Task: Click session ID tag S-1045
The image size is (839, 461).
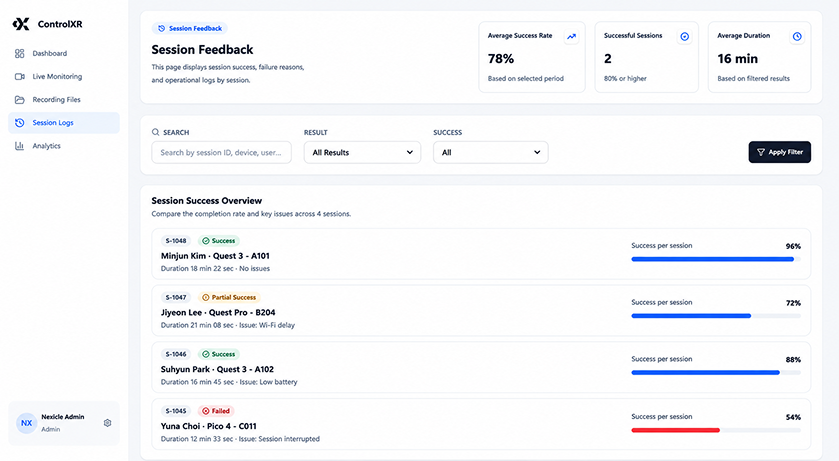Action: (x=176, y=411)
